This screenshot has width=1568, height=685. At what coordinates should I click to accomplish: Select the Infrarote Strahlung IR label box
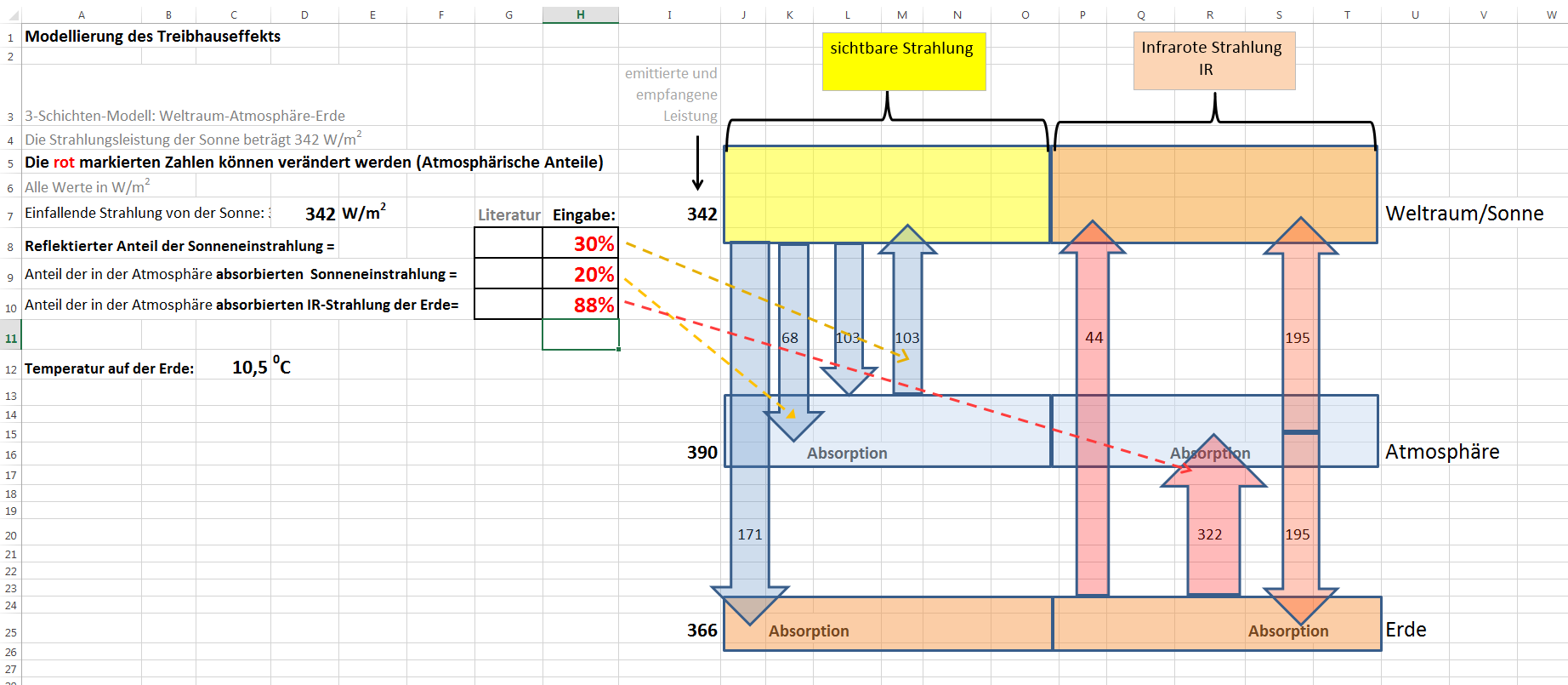click(x=1213, y=60)
